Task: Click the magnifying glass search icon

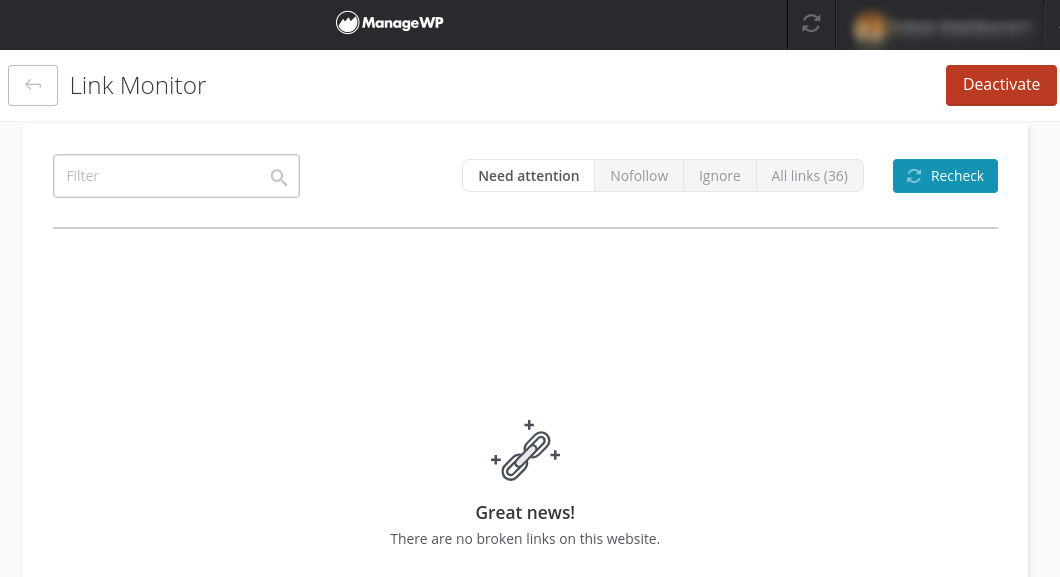Action: [279, 177]
